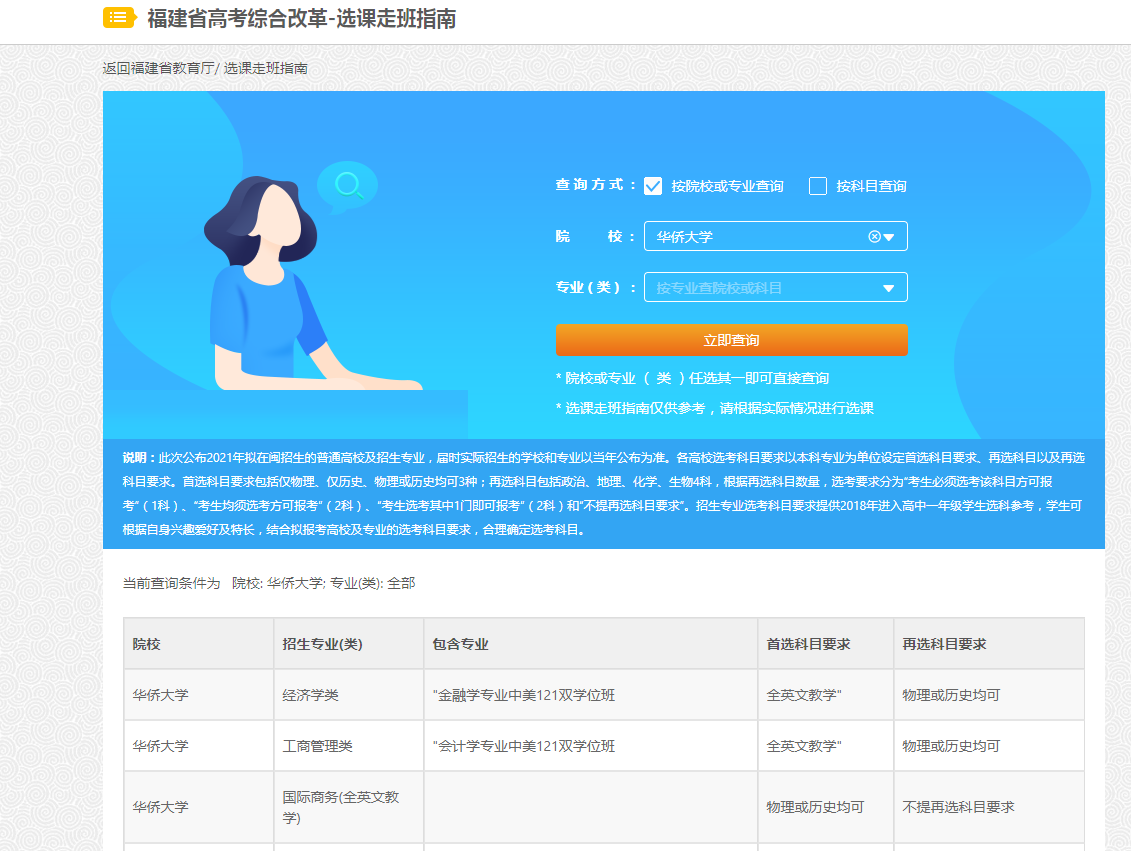Open the 院校 dropdown arrow
This screenshot has width=1131, height=851.
[x=889, y=237]
